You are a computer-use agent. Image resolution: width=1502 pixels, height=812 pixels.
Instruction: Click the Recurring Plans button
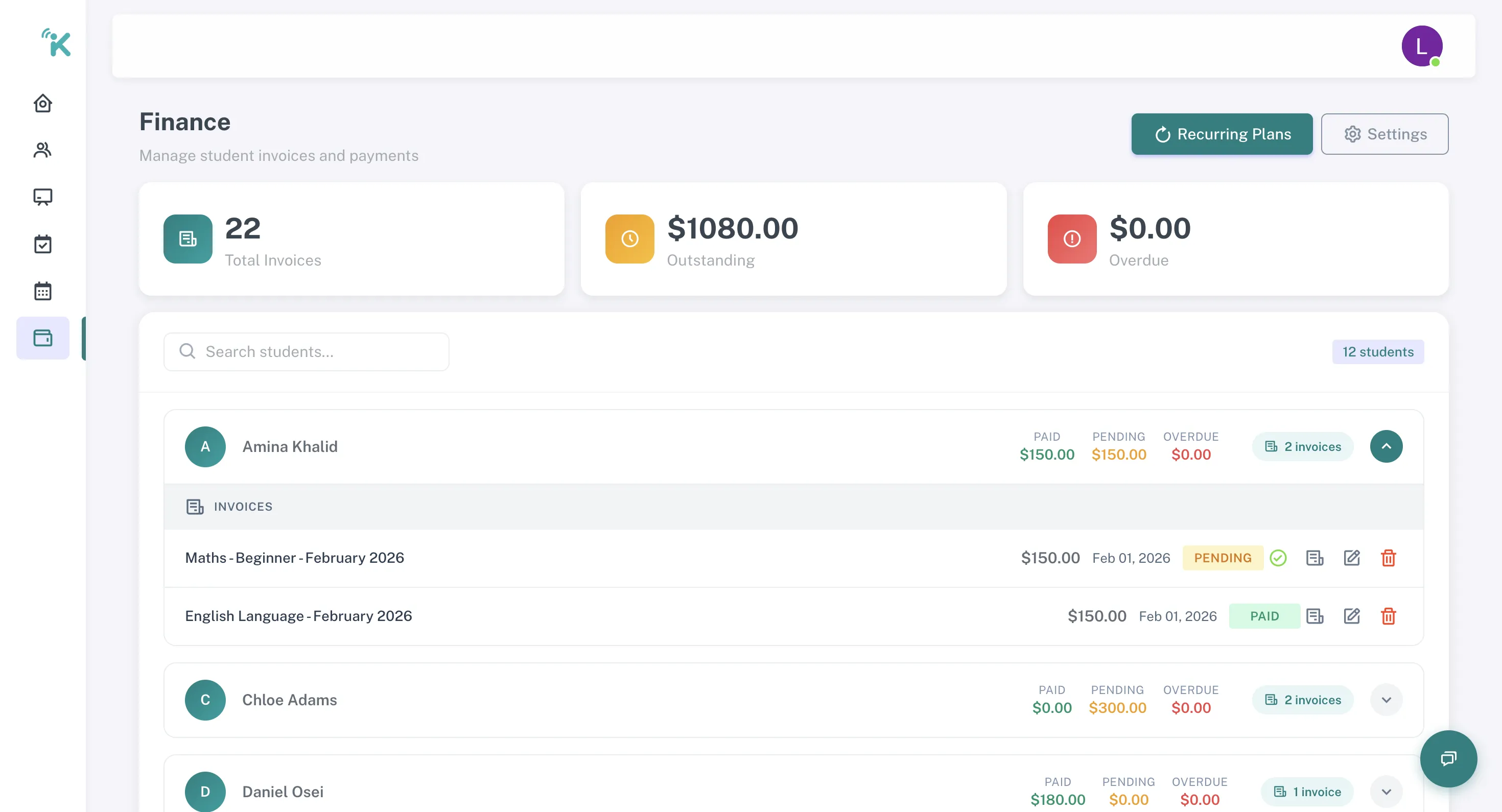click(x=1222, y=134)
